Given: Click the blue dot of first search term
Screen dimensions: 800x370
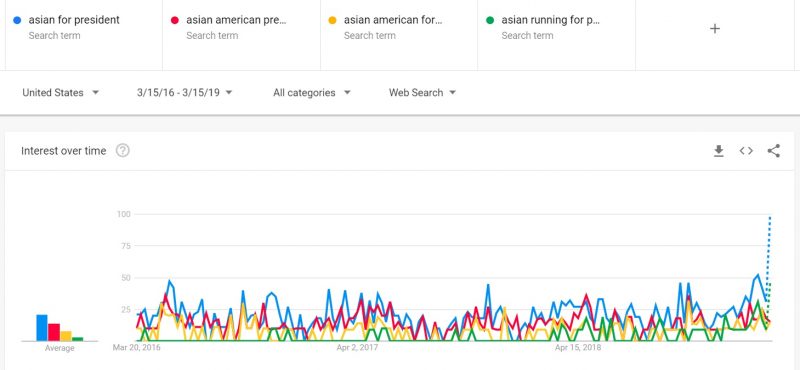Looking at the screenshot, I should [17, 20].
